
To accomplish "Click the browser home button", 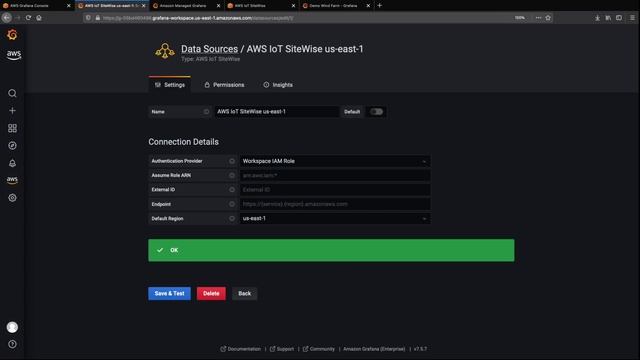I will coord(39,18).
